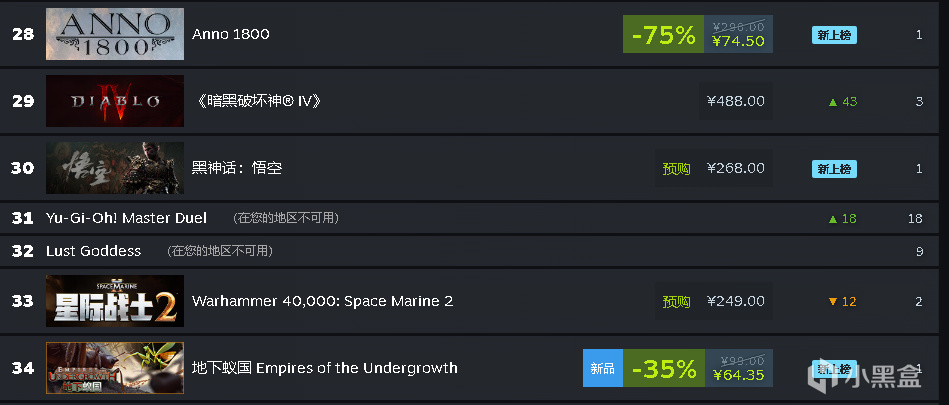Image resolution: width=949 pixels, height=405 pixels.
Task: Click the Lust Goddess listing
Action: pyautogui.click(x=94, y=251)
